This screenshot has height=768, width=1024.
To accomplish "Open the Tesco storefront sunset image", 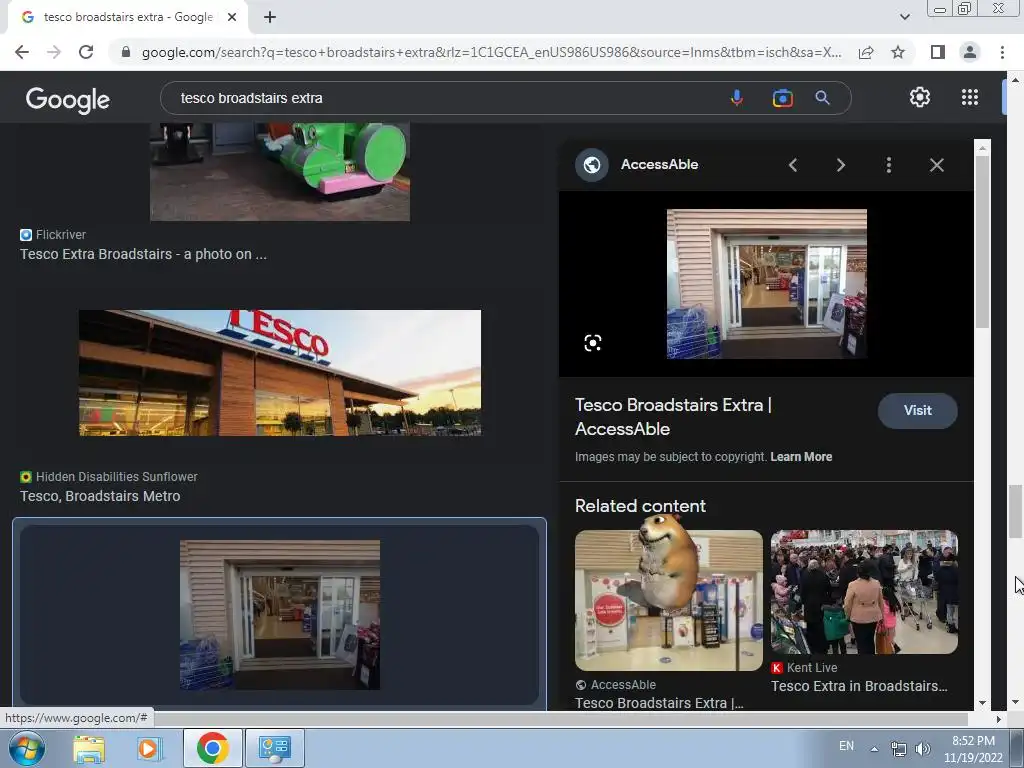I will (x=280, y=373).
